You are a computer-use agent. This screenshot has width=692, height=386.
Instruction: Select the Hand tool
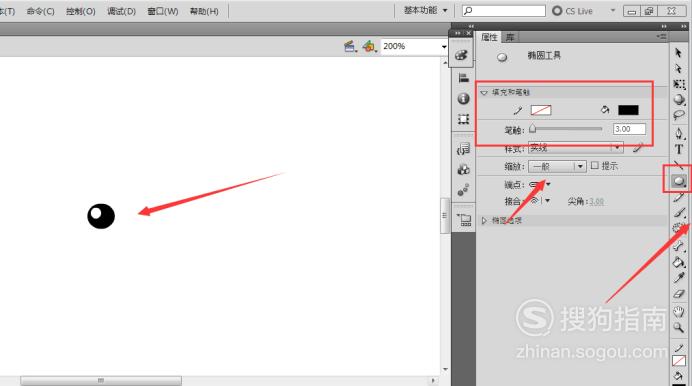(x=679, y=311)
